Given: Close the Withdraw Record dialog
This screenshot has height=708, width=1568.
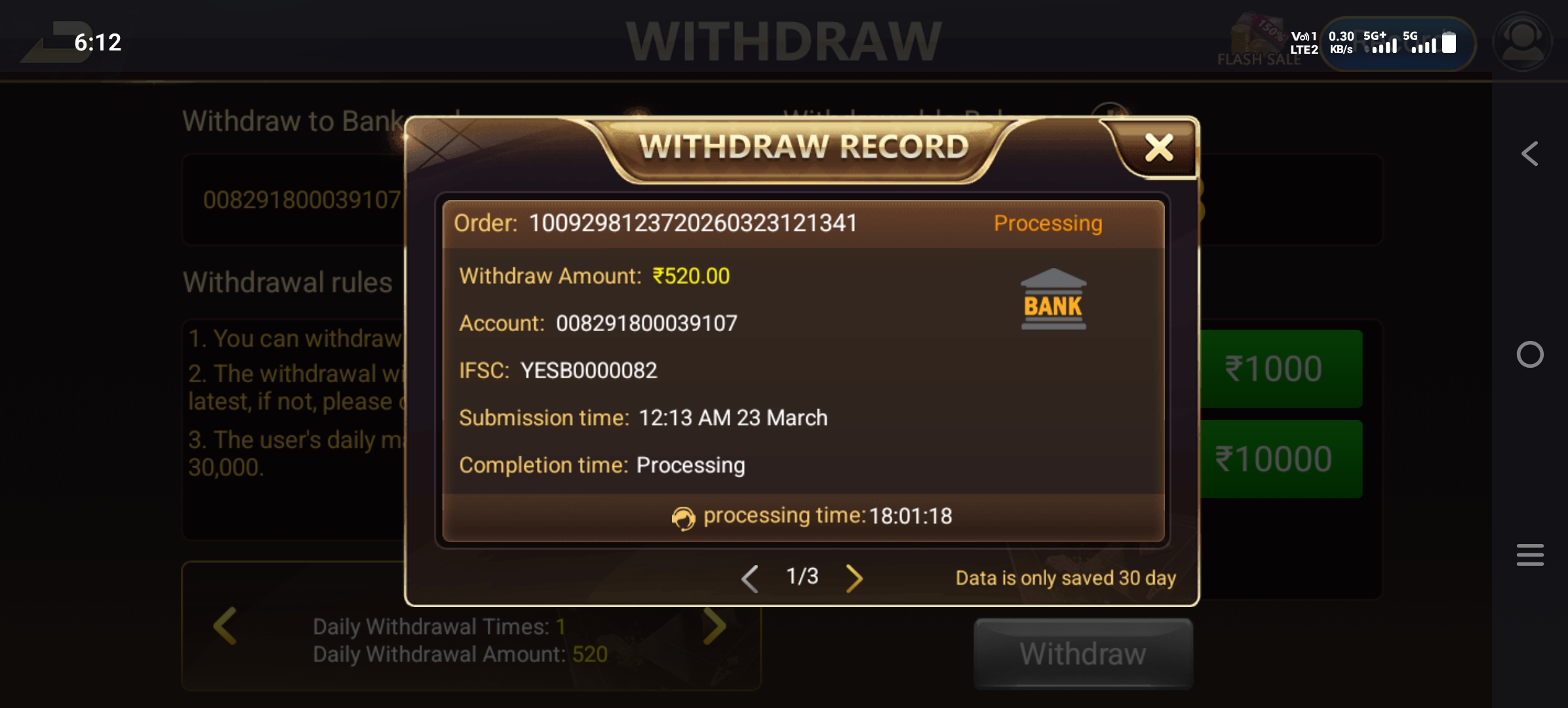Looking at the screenshot, I should 1158,148.
